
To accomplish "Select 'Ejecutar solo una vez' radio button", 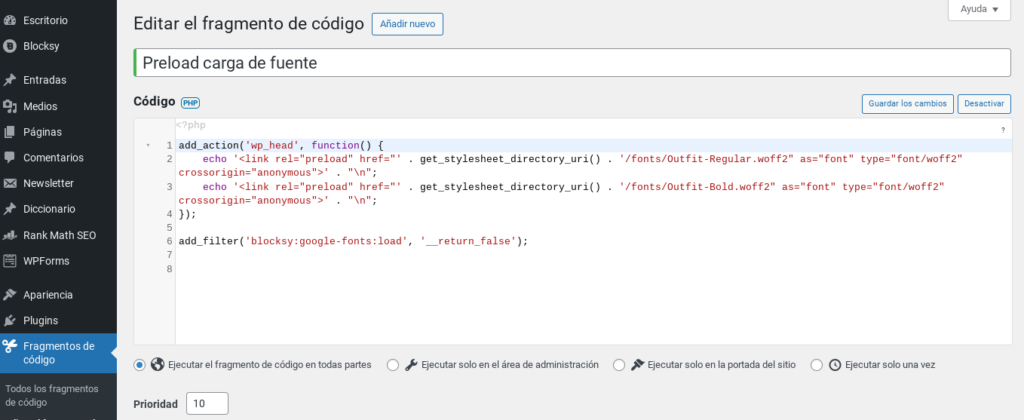I will (816, 365).
